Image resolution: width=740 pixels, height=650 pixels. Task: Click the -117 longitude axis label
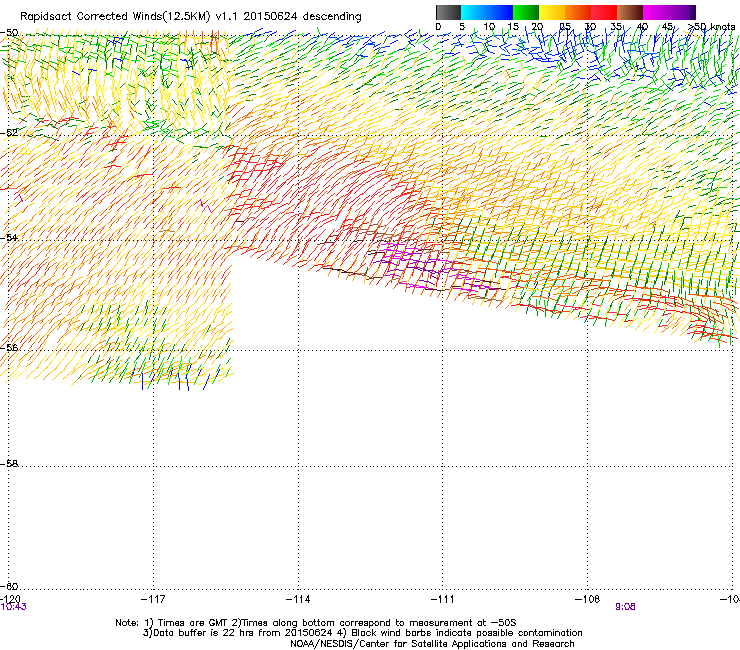(x=153, y=599)
